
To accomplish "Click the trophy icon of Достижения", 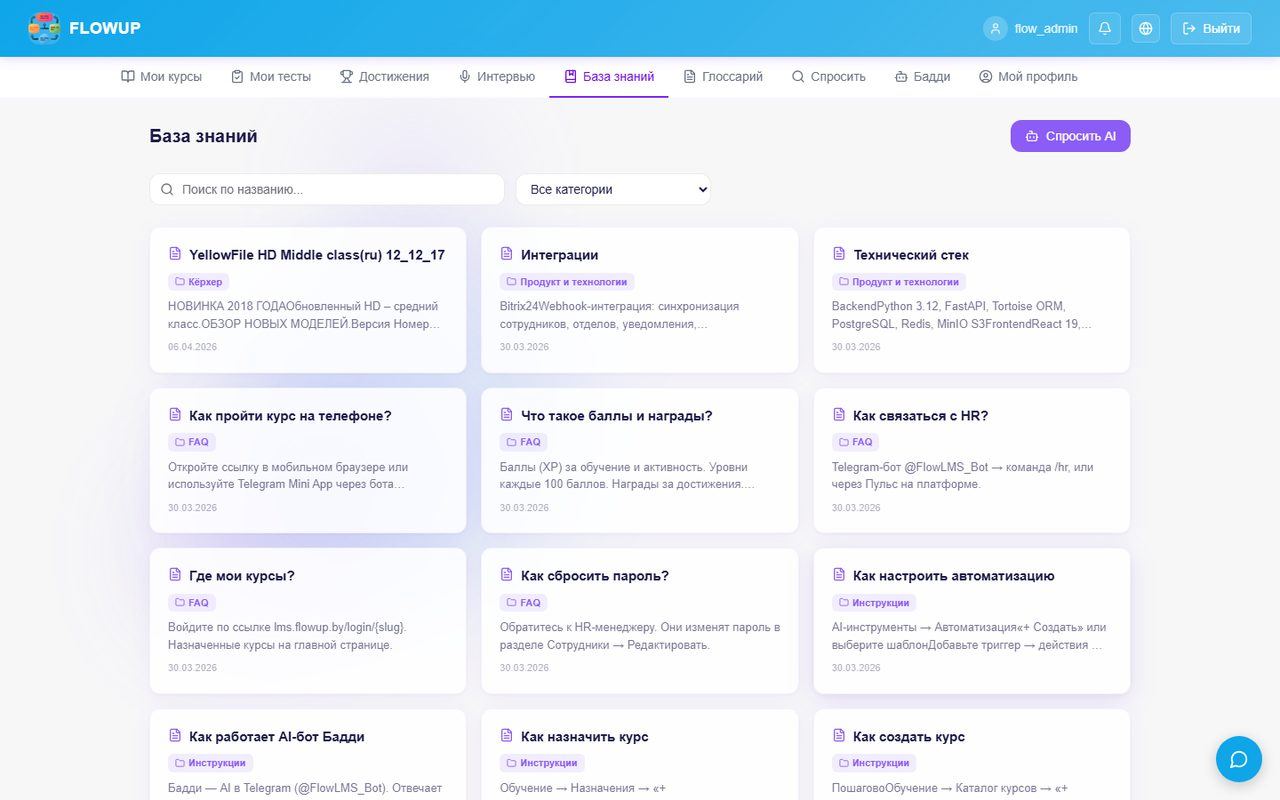I will [x=346, y=76].
